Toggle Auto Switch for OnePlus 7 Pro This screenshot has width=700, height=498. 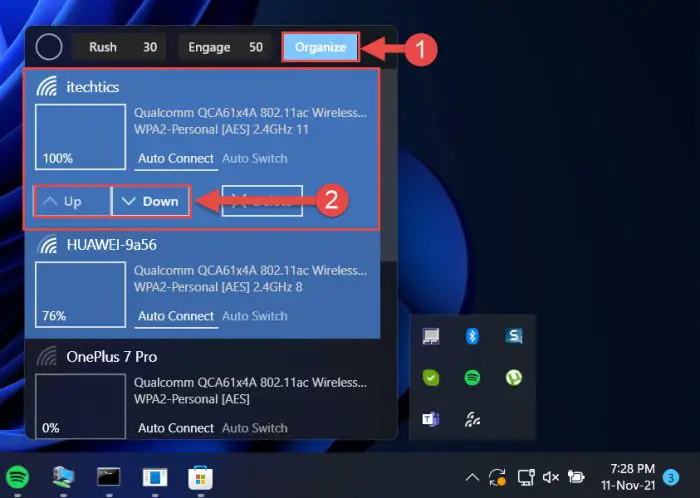254,428
